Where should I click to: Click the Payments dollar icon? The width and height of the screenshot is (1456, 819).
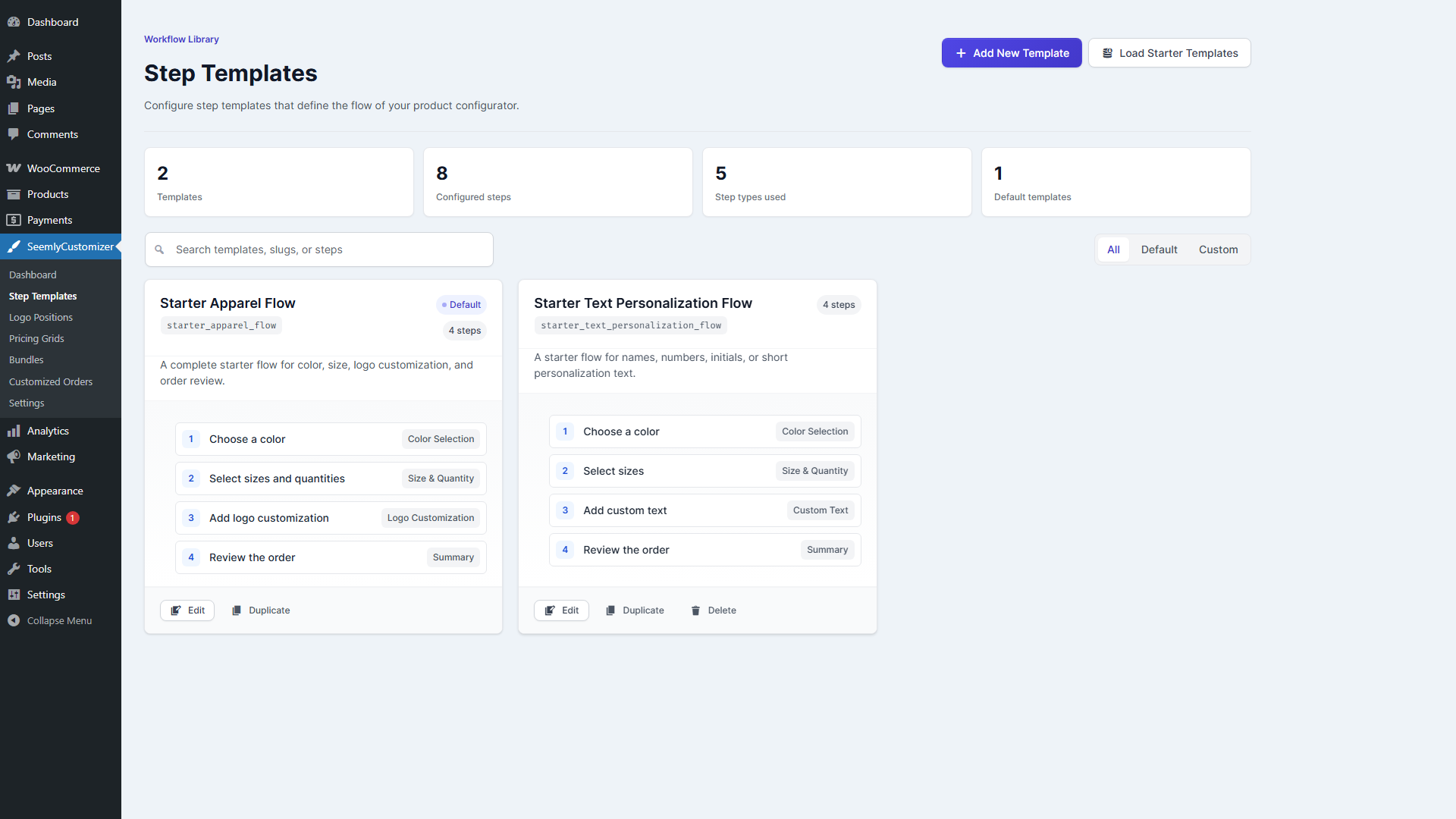pyautogui.click(x=14, y=220)
